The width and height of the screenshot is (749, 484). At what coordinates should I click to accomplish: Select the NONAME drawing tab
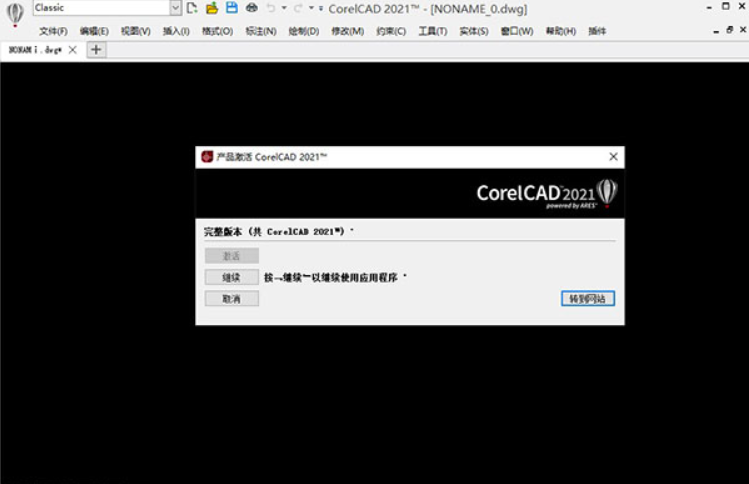pyautogui.click(x=35, y=50)
